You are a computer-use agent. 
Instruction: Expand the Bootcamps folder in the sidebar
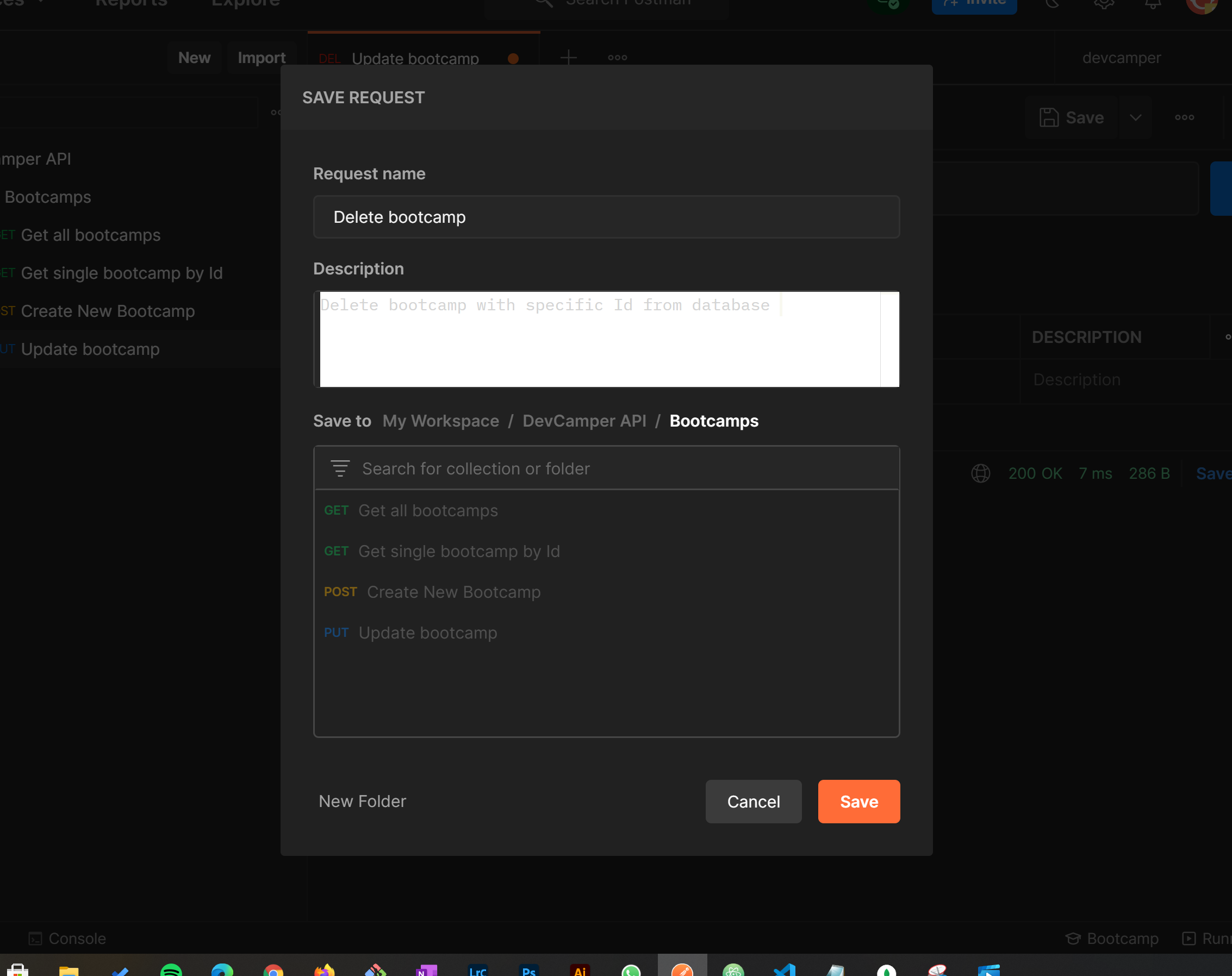point(47,197)
